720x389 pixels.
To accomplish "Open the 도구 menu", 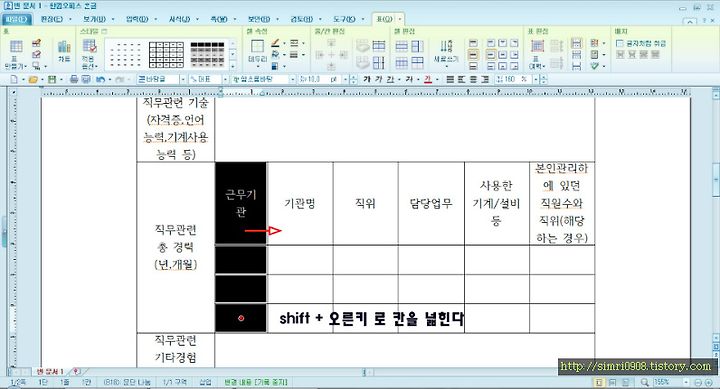I will click(x=344, y=19).
